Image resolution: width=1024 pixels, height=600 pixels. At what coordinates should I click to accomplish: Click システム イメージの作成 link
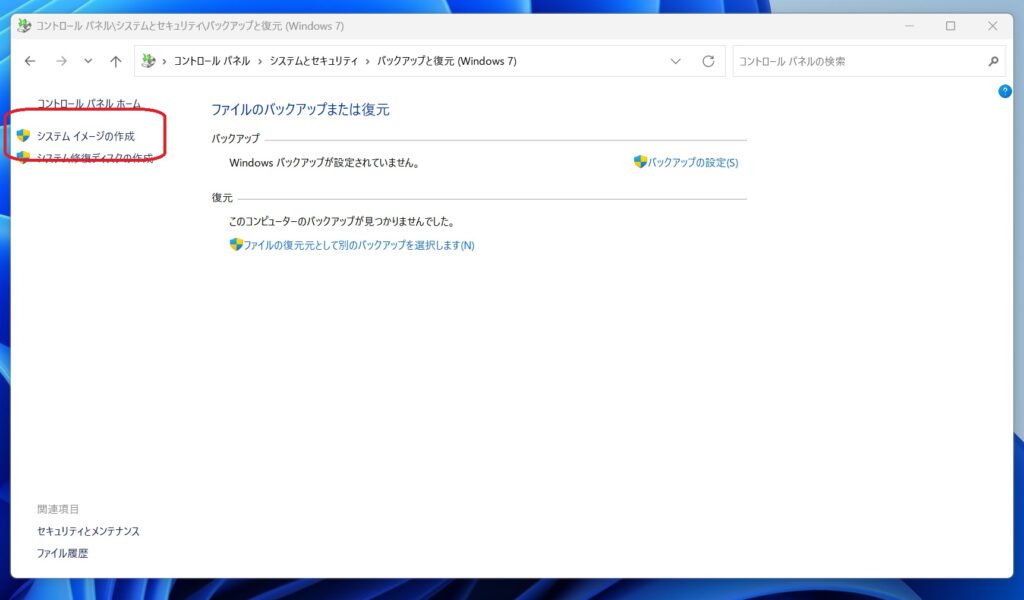click(86, 136)
